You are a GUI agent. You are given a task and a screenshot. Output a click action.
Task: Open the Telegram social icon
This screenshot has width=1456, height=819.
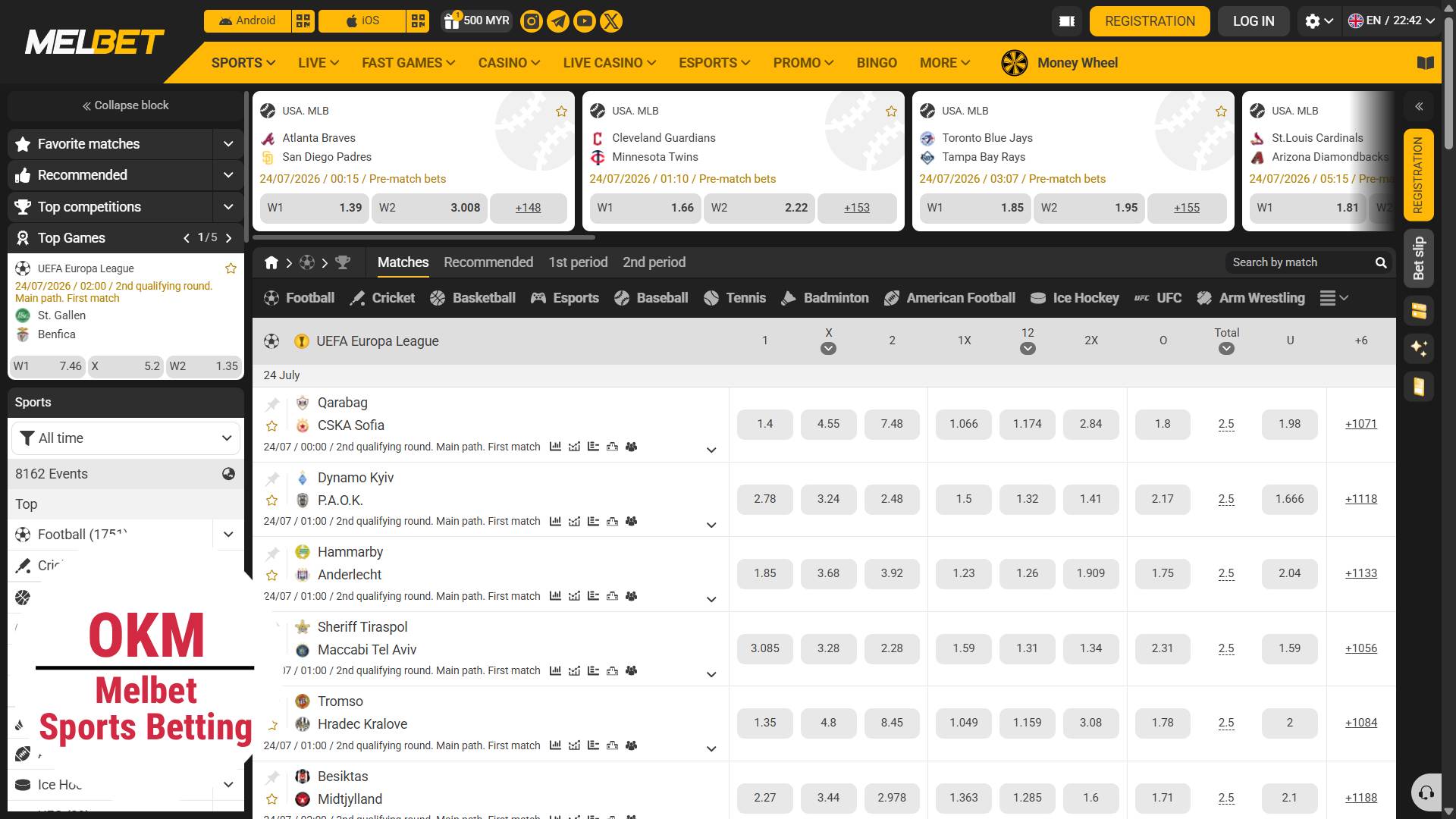click(x=558, y=21)
